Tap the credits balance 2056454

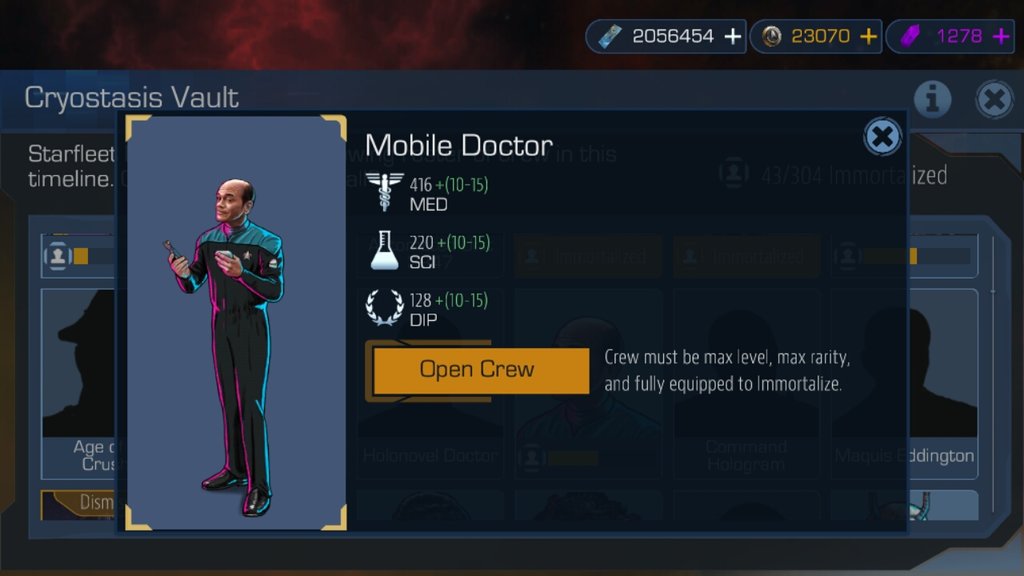[x=673, y=36]
